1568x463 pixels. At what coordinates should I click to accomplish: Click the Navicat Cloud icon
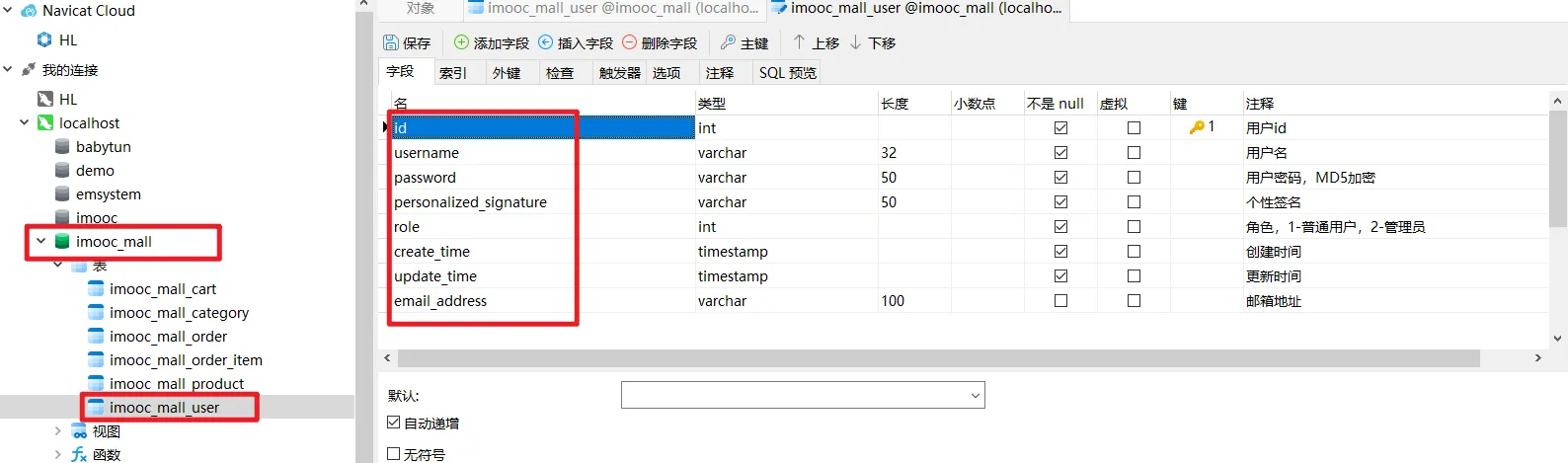[x=30, y=11]
